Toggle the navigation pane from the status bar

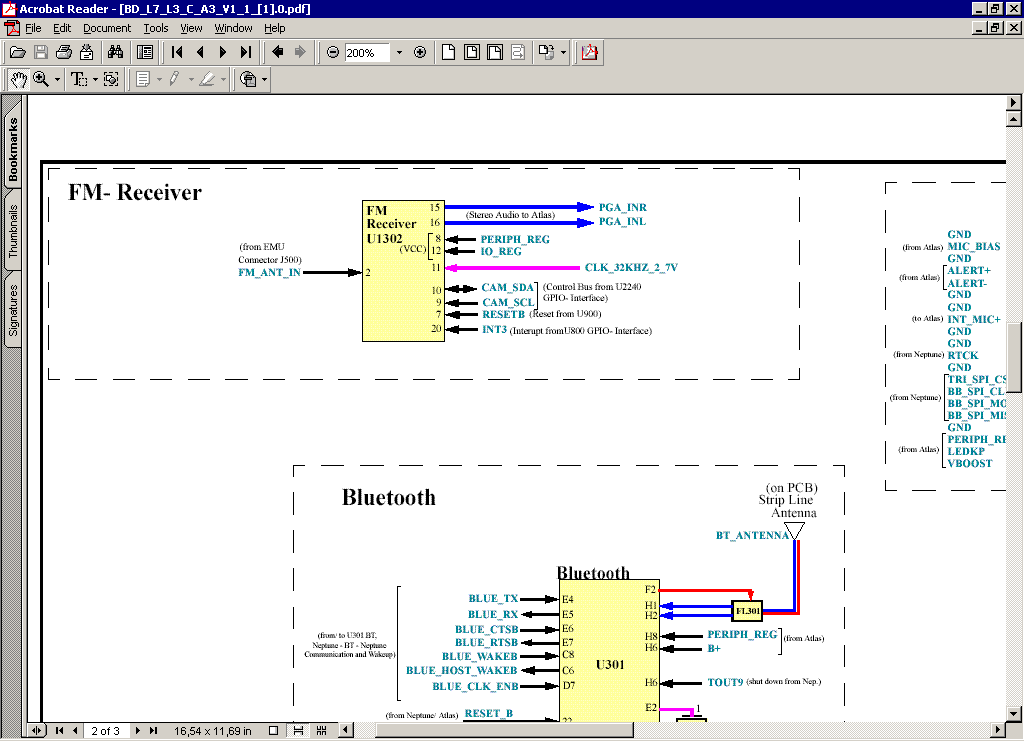click(x=37, y=730)
